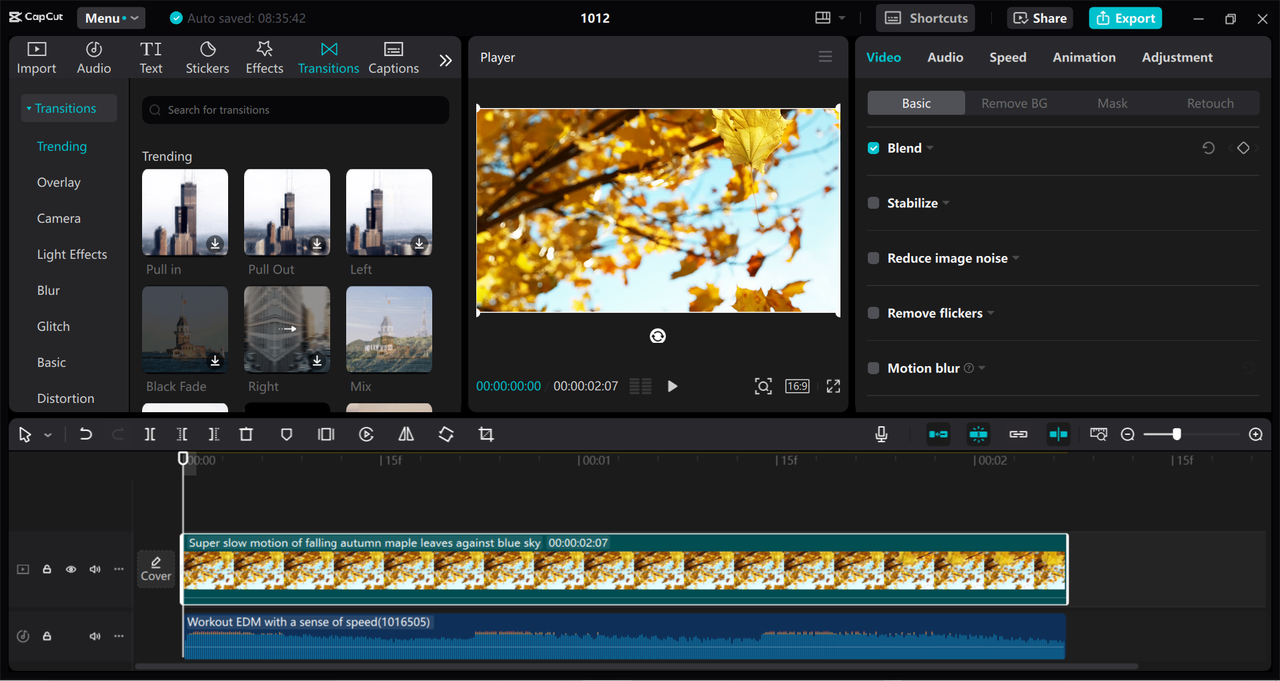Switch to the Adjustment tab
The image size is (1280, 681).
[1177, 57]
